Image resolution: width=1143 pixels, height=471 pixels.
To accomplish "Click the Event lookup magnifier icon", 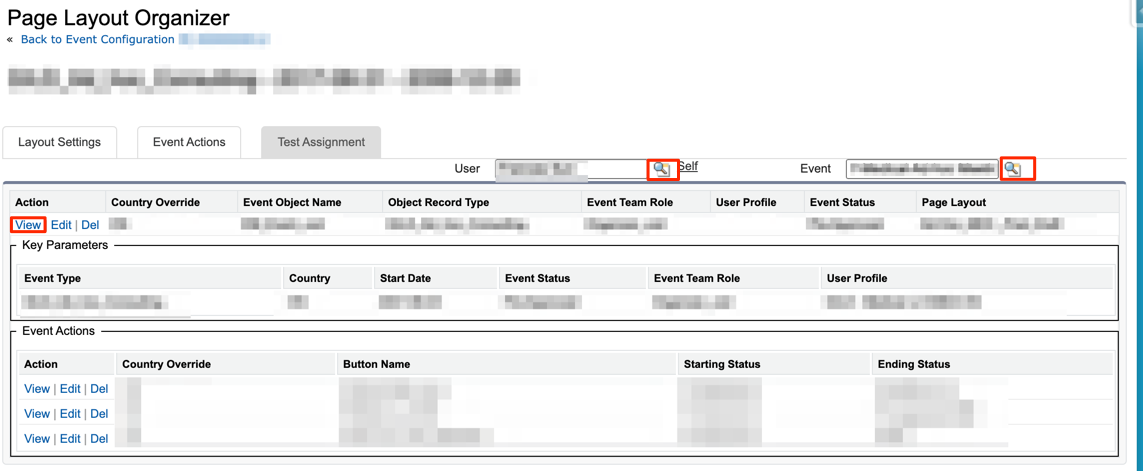I will point(1013,169).
